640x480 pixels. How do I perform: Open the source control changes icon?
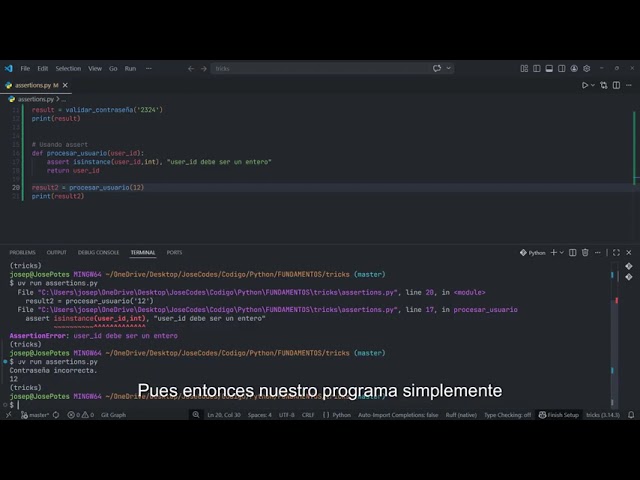click(604, 85)
